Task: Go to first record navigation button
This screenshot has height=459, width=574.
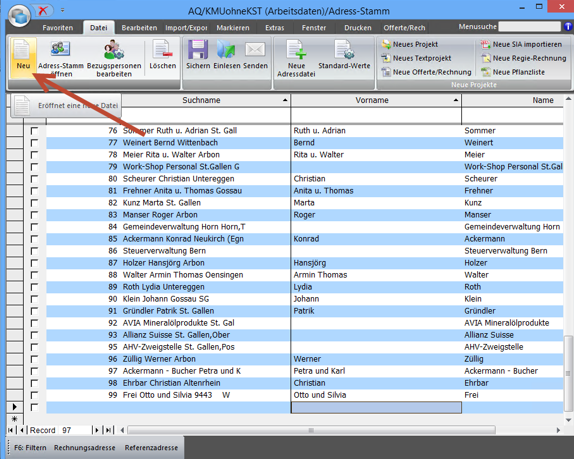Action: [10, 430]
